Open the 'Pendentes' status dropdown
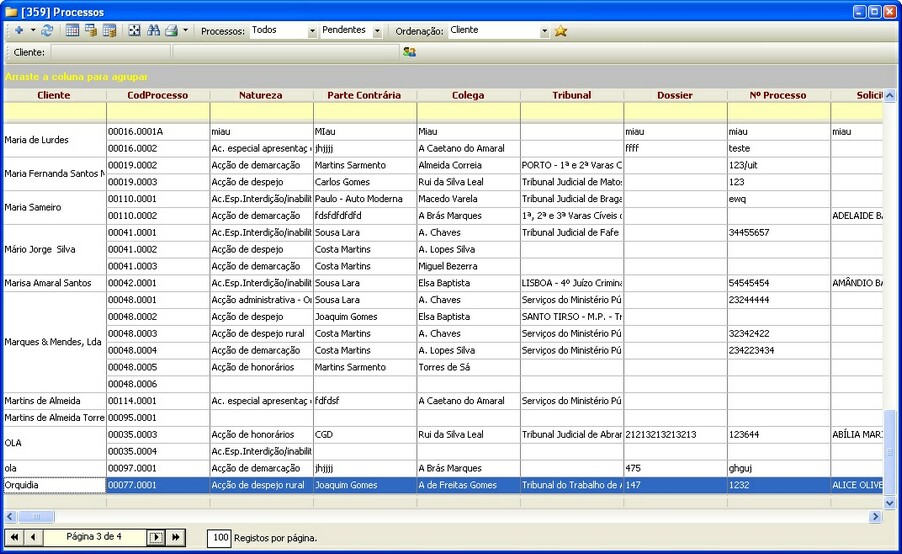 (377, 32)
